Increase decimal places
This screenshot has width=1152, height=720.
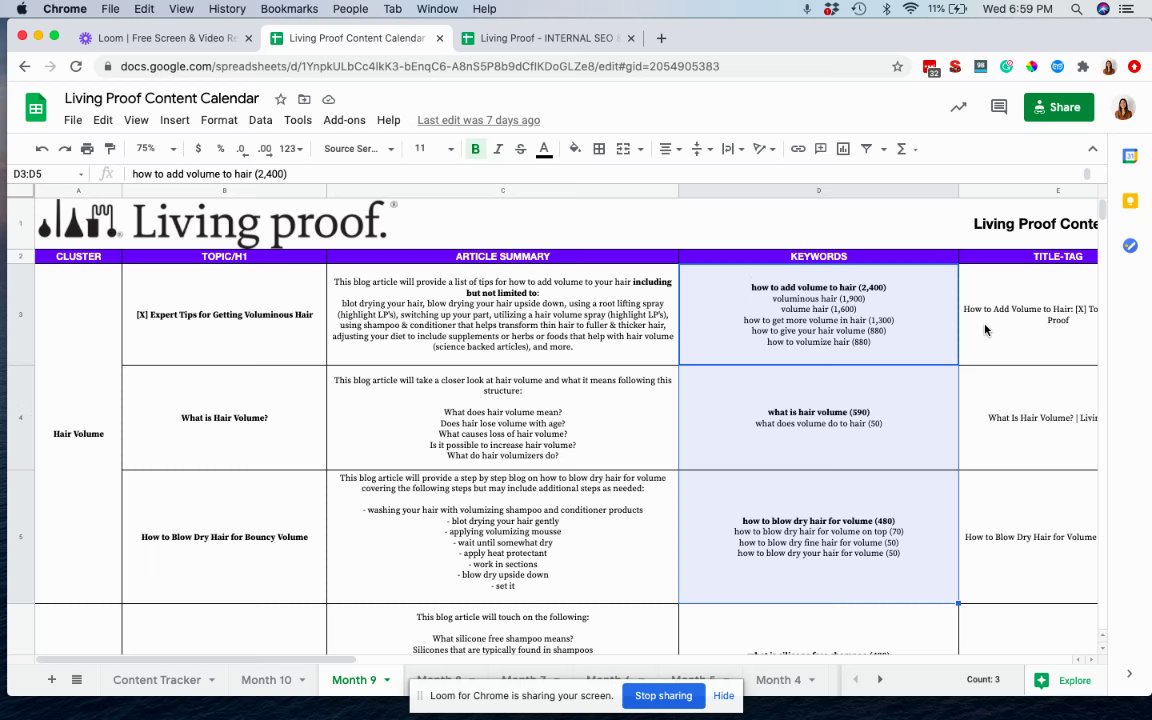point(264,149)
